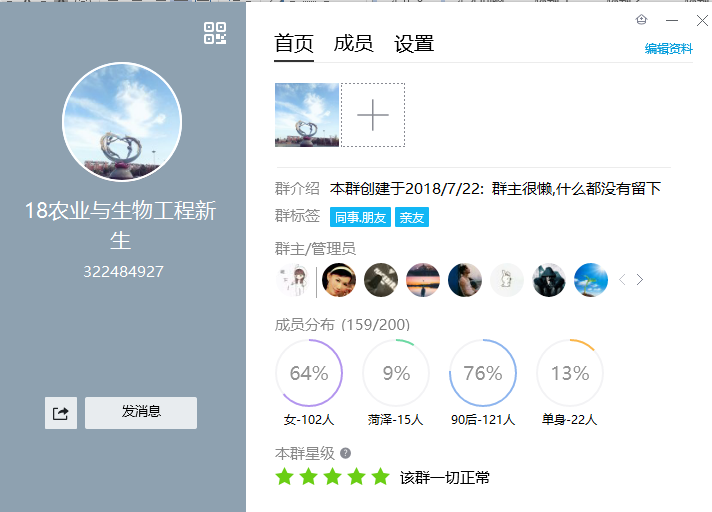Open the window options icon near minimize
712x512 pixels.
tap(642, 20)
